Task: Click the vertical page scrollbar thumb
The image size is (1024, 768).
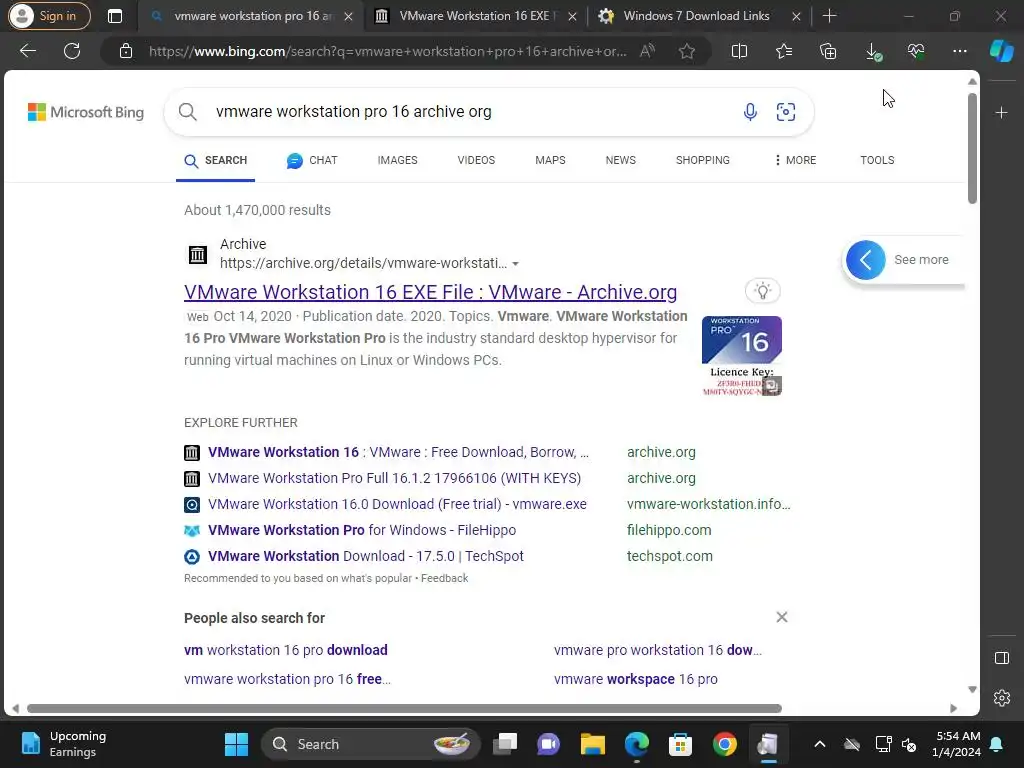Action: tap(972, 148)
